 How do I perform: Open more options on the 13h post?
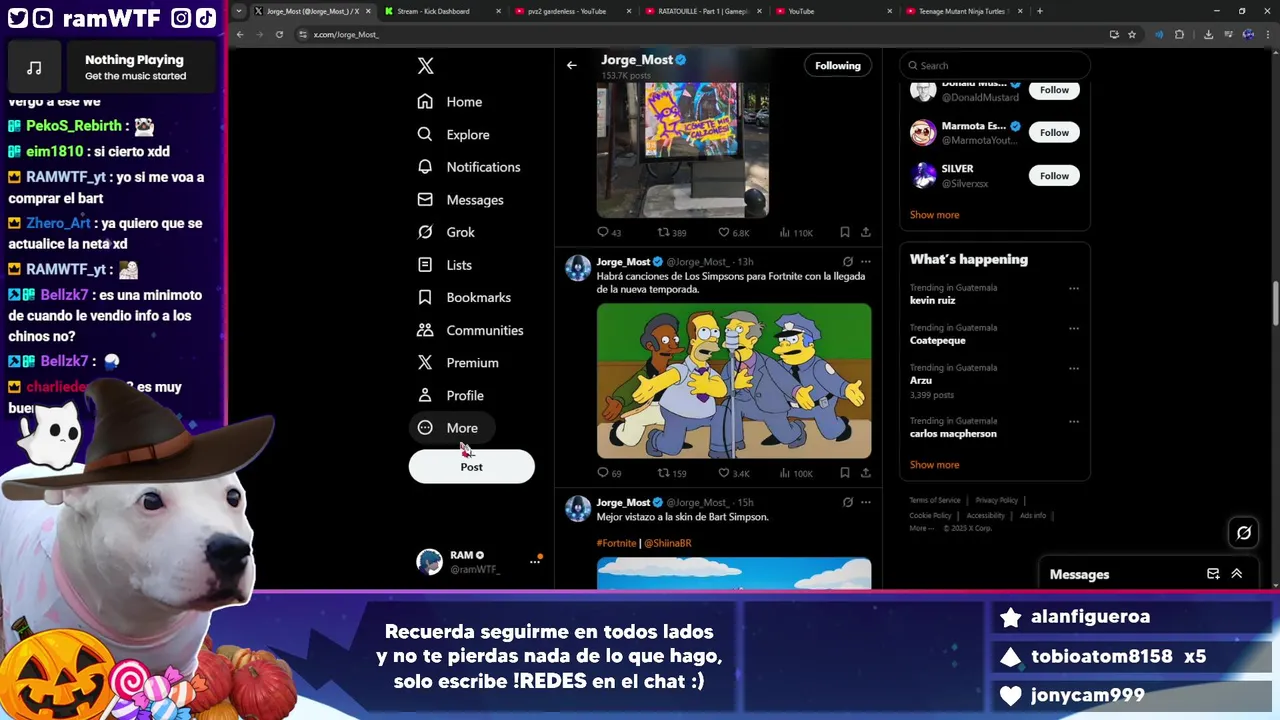tap(866, 262)
